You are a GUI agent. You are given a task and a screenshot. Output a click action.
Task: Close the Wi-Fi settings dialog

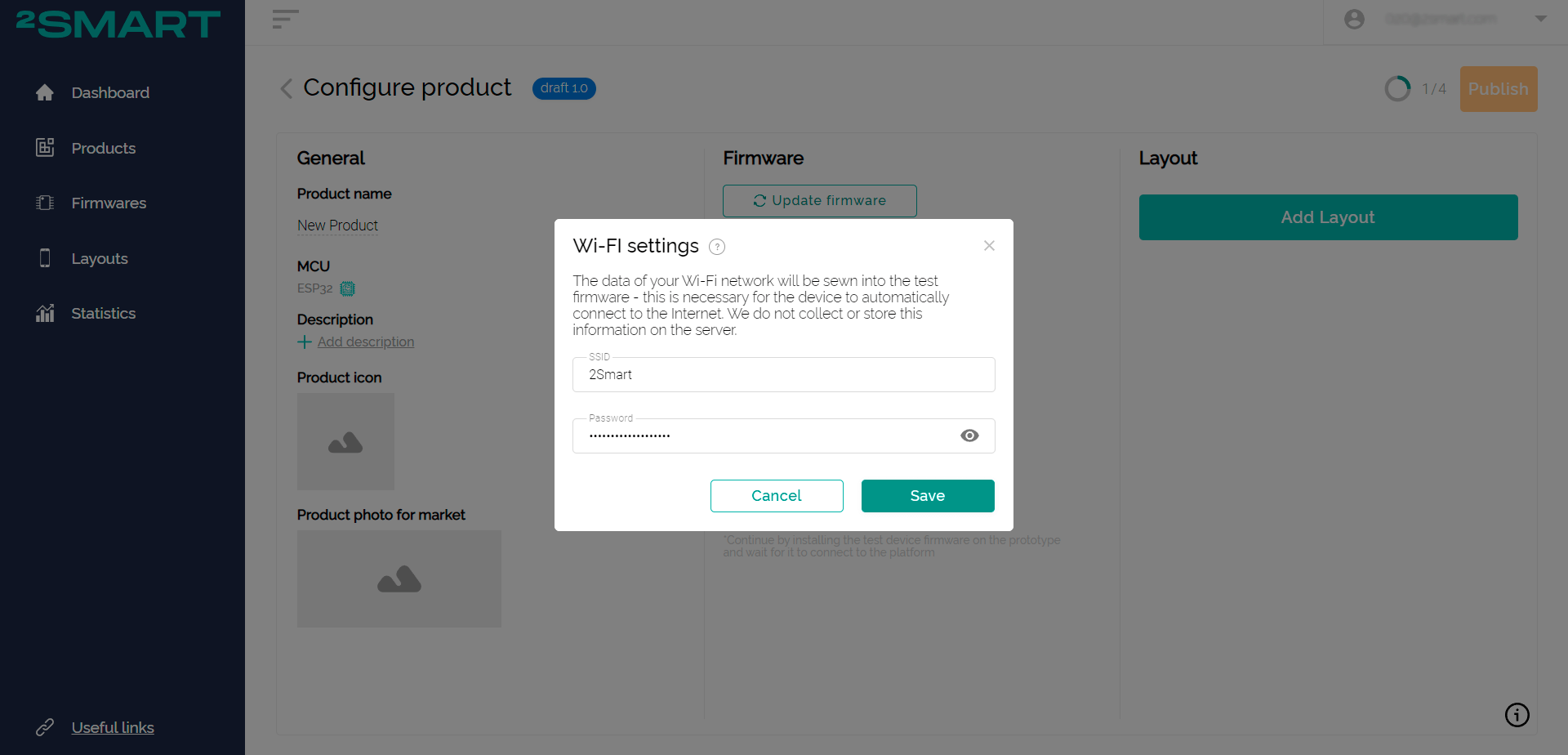[x=989, y=246]
